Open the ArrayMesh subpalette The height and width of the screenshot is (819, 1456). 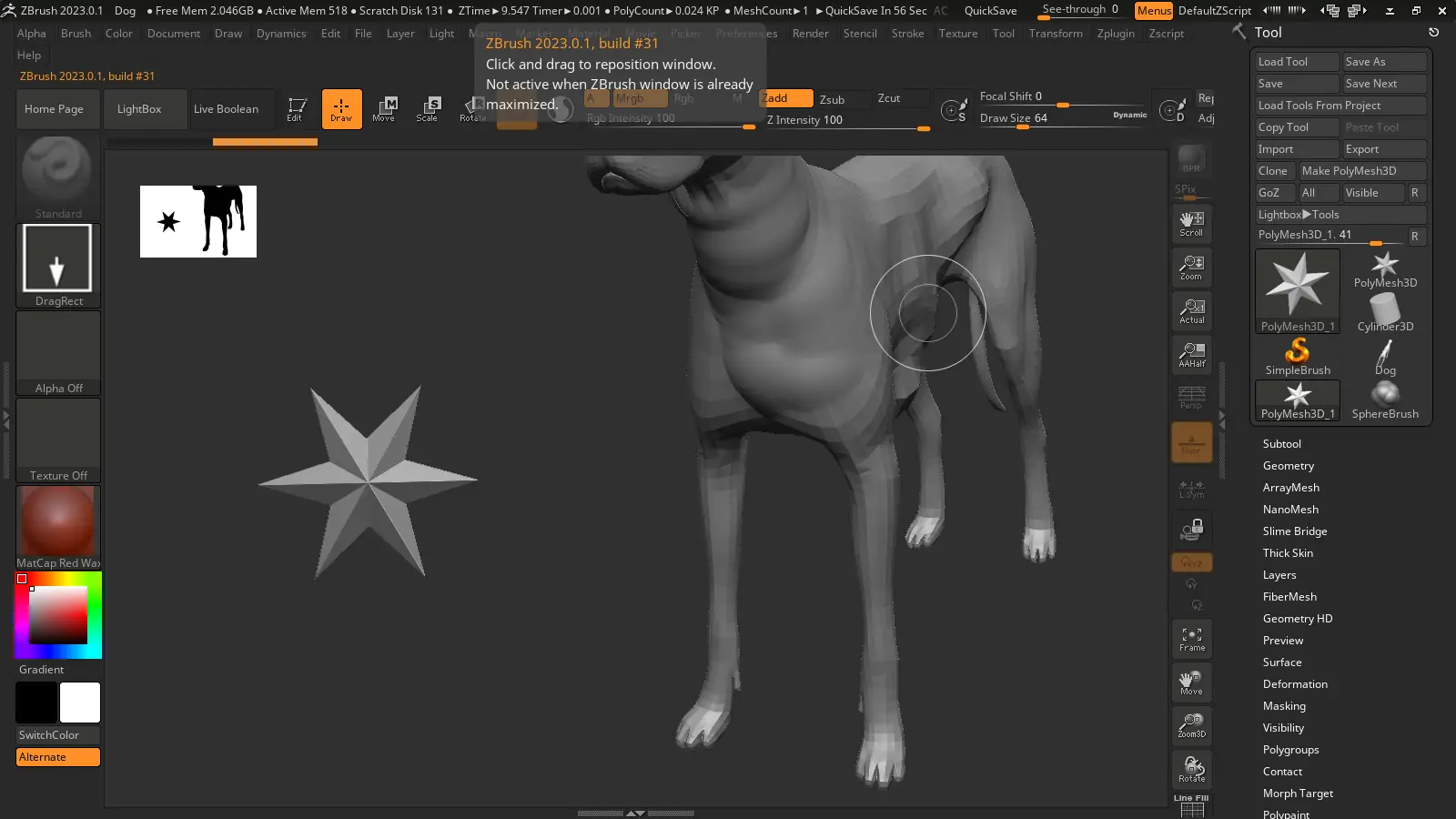tap(1290, 488)
